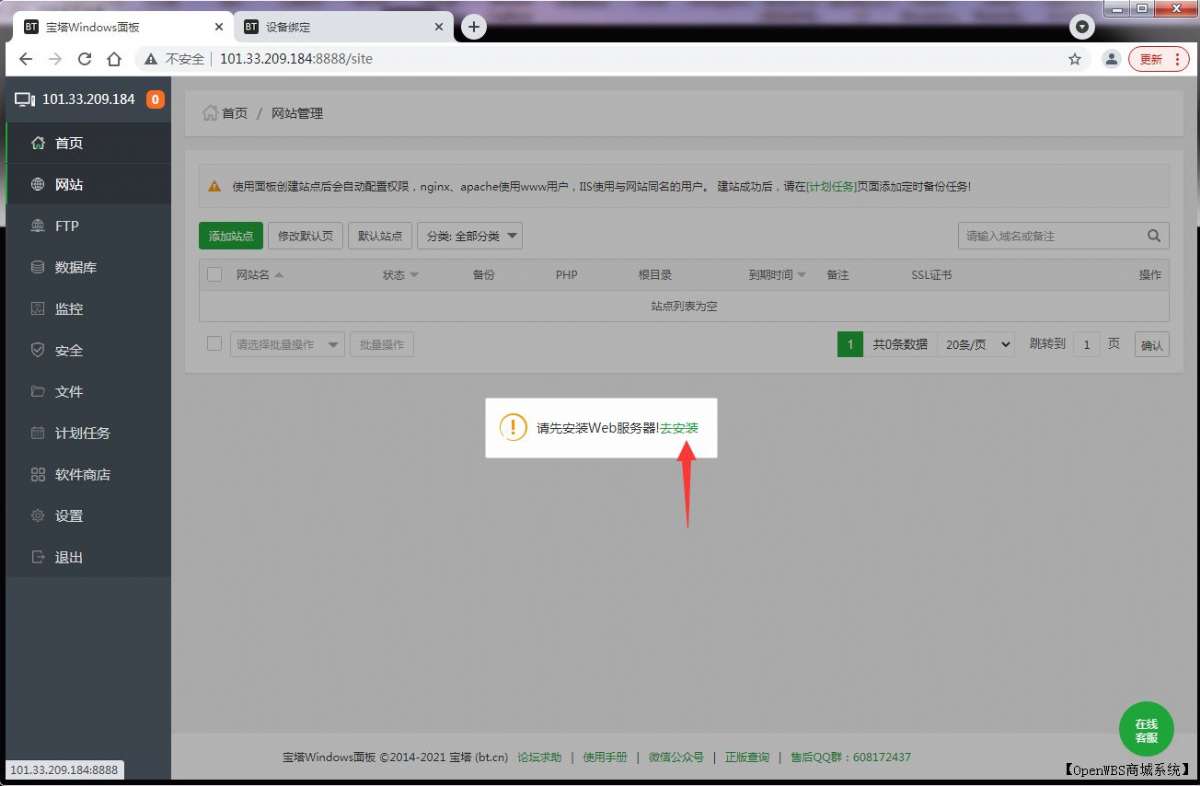
Task: Click 去安装 to install the Web server
Action: 681,427
